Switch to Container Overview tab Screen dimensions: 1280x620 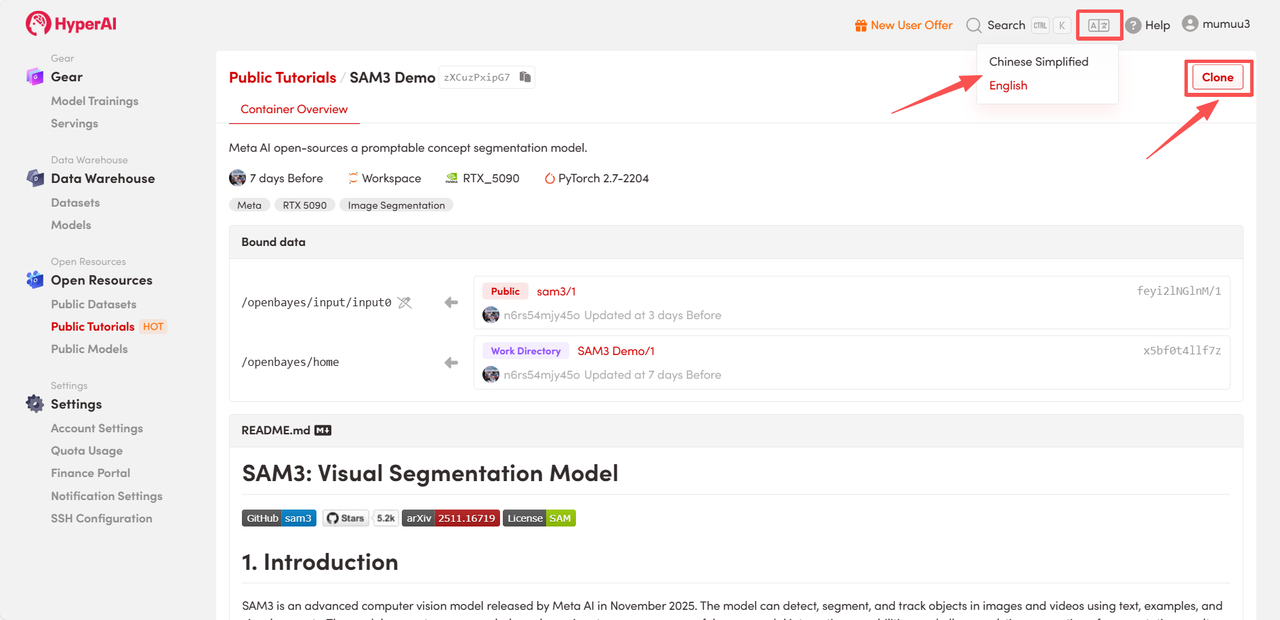coord(294,109)
